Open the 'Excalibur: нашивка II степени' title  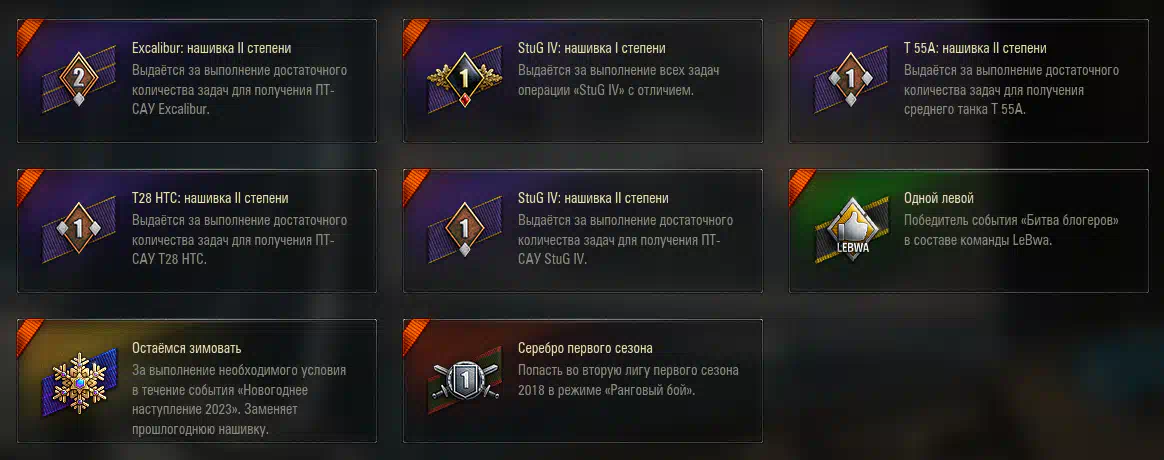(x=212, y=48)
